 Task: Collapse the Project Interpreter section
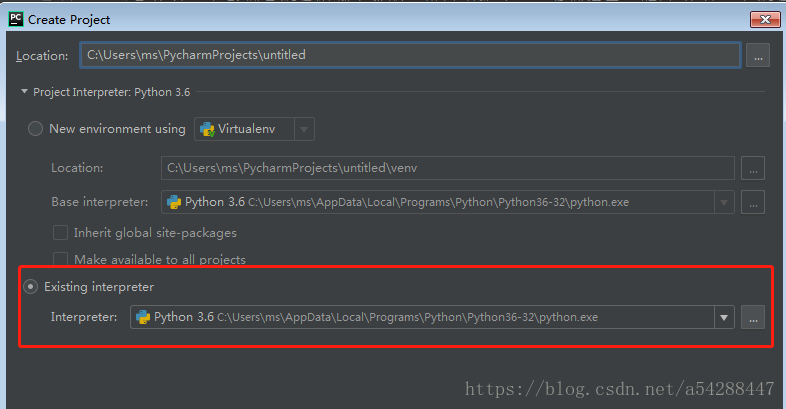click(24, 92)
